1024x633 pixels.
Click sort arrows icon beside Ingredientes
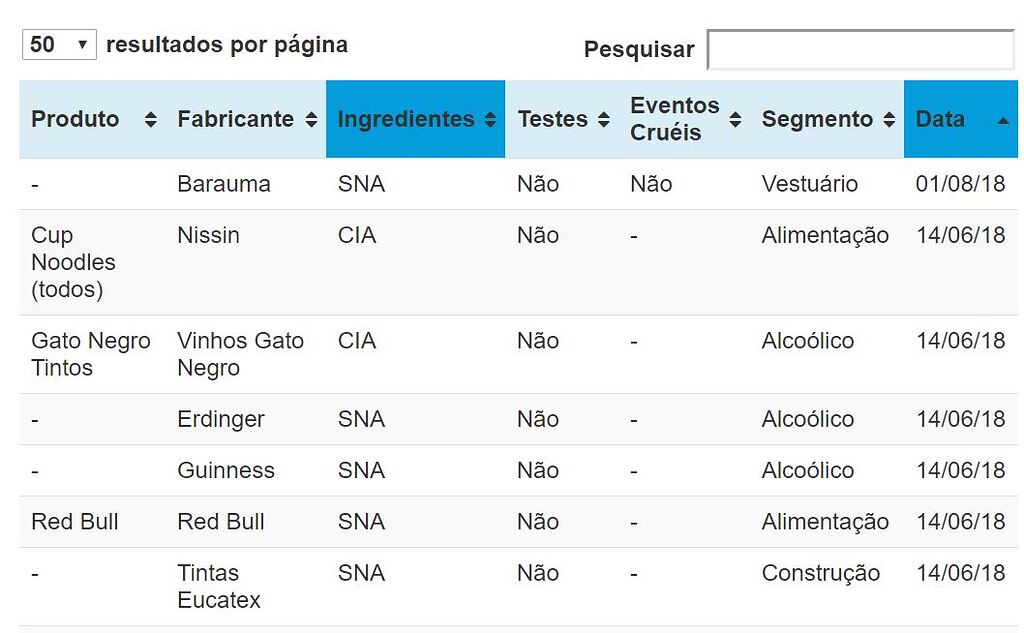point(490,120)
